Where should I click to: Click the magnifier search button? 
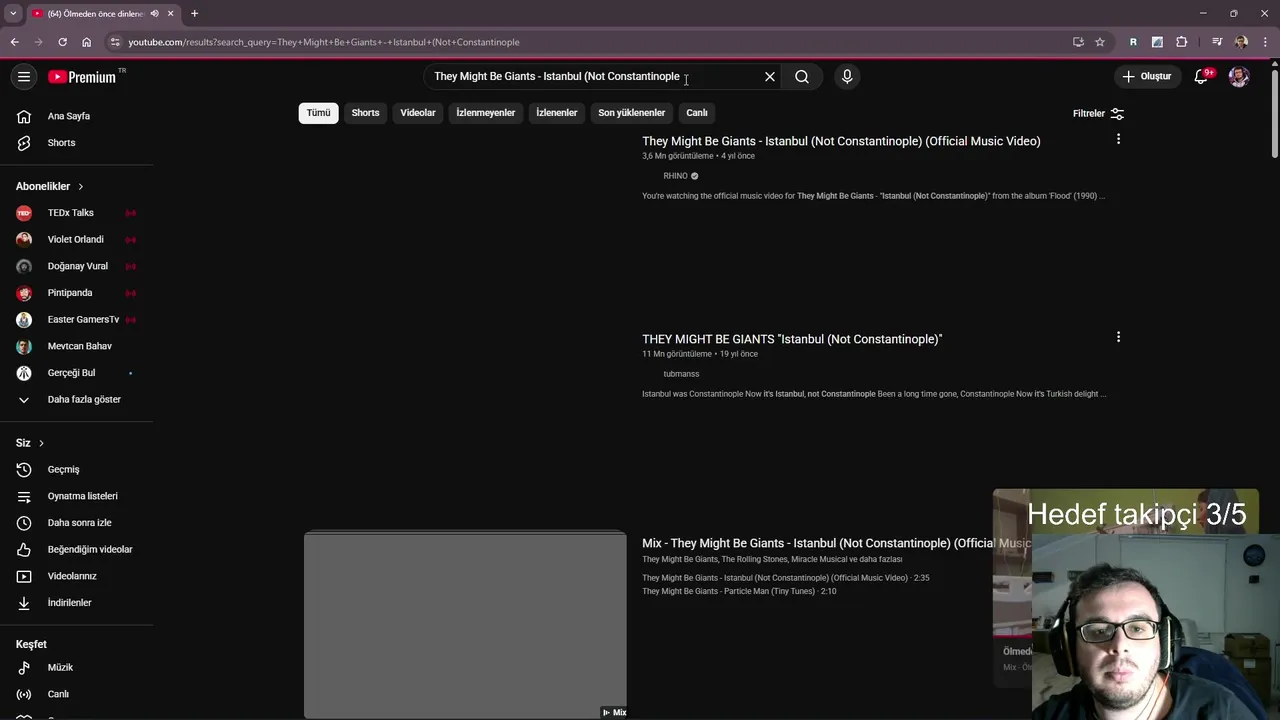coord(802,77)
